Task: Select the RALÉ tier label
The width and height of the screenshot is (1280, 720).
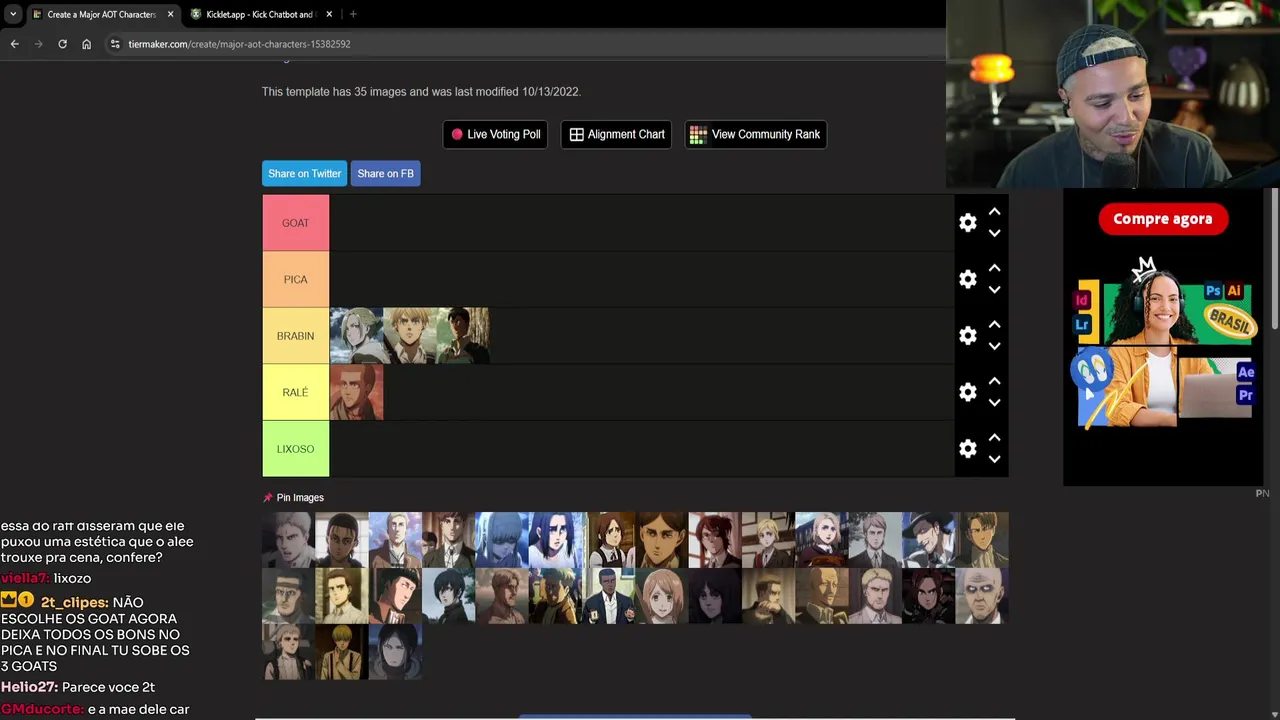Action: (295, 392)
